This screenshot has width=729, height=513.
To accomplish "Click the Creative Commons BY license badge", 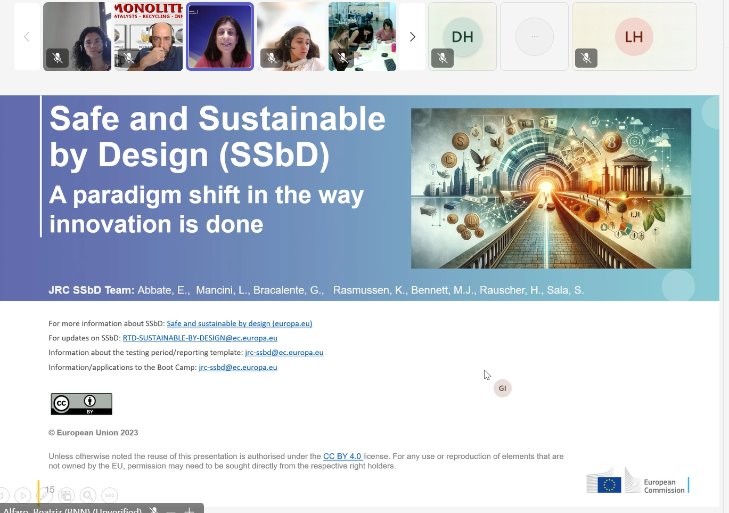I will coord(81,404).
